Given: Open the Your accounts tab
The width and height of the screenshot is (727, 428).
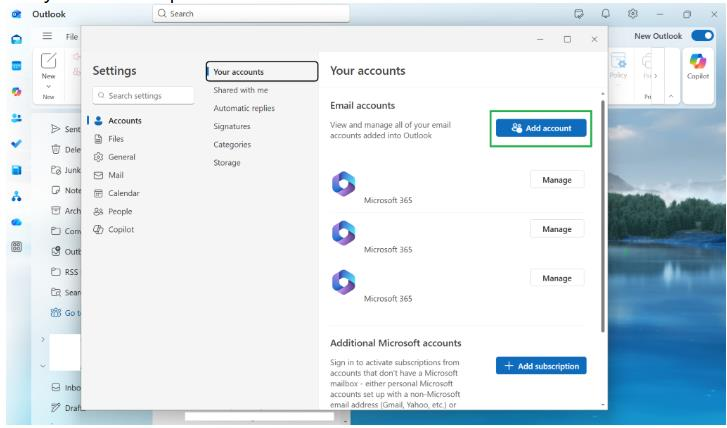Looking at the screenshot, I should [x=262, y=71].
